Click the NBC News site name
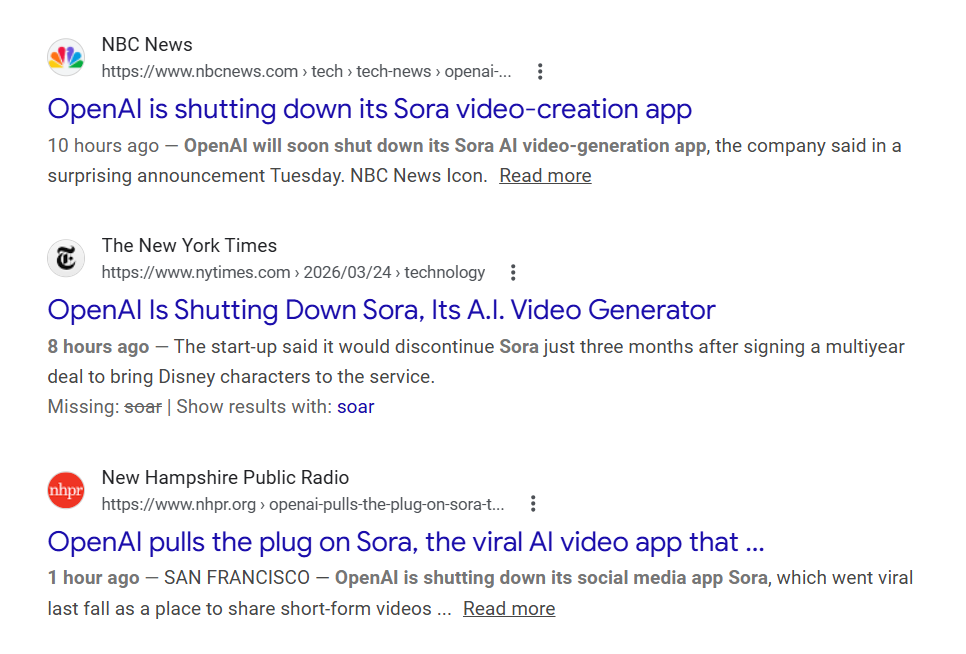 [x=147, y=45]
